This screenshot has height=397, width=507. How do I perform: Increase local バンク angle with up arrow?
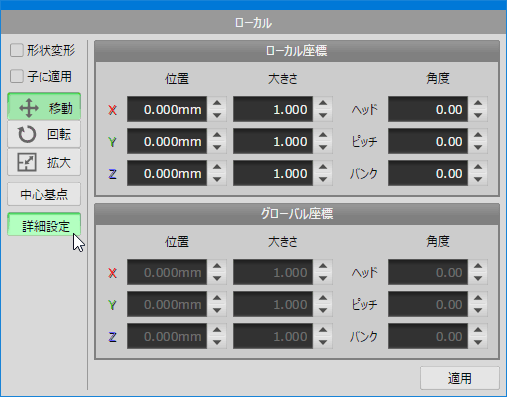coord(478,167)
